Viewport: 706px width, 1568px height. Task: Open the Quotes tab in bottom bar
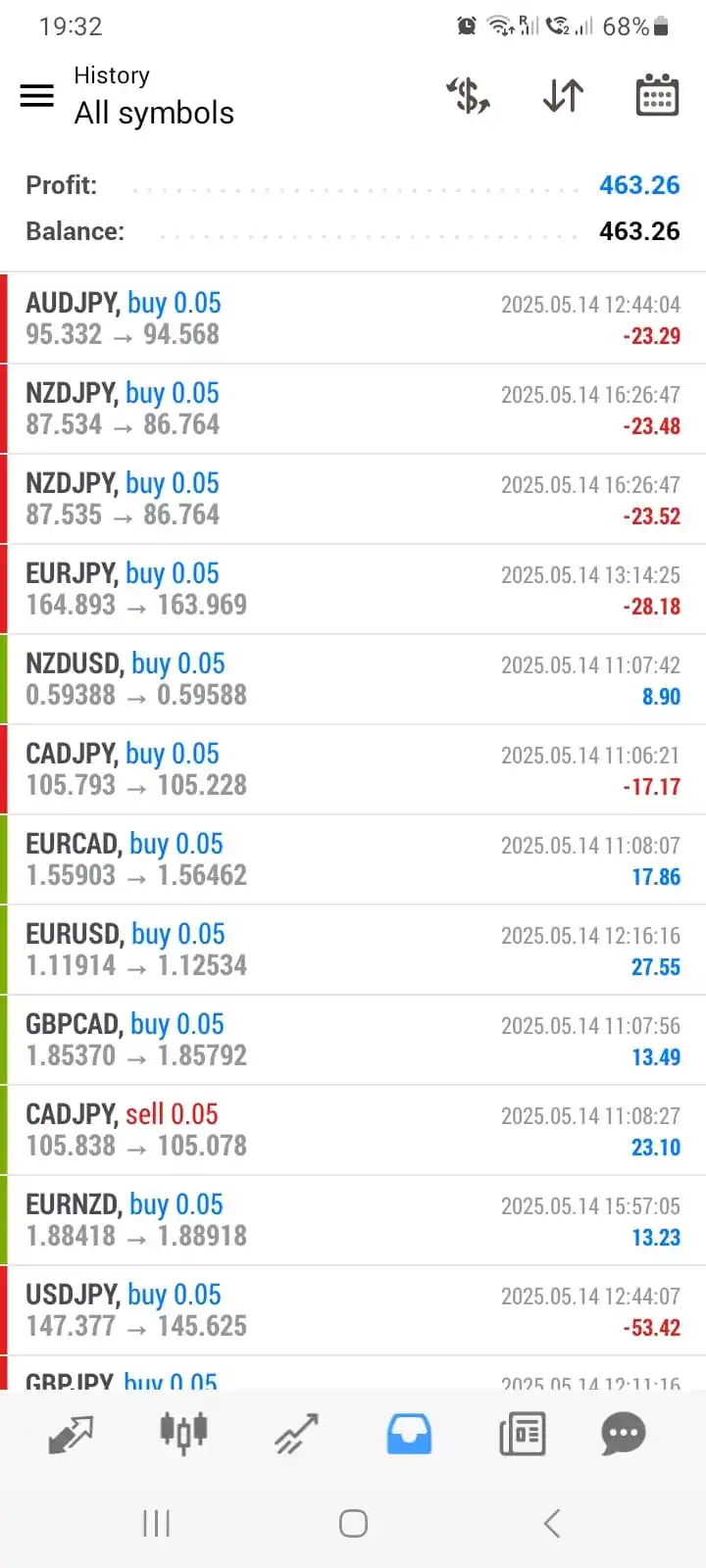(x=71, y=1435)
